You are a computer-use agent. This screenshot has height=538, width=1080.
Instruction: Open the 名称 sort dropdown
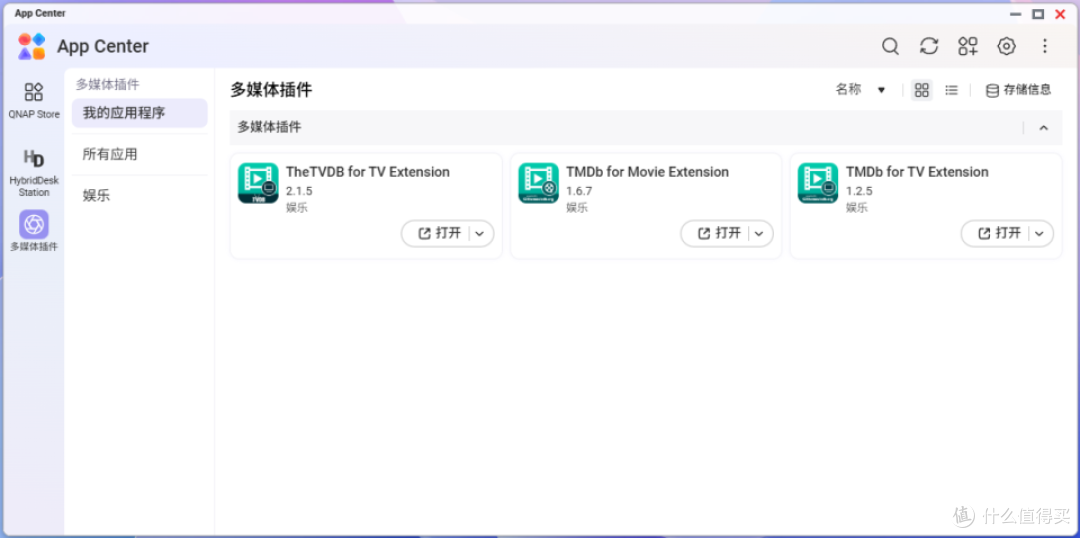point(860,90)
